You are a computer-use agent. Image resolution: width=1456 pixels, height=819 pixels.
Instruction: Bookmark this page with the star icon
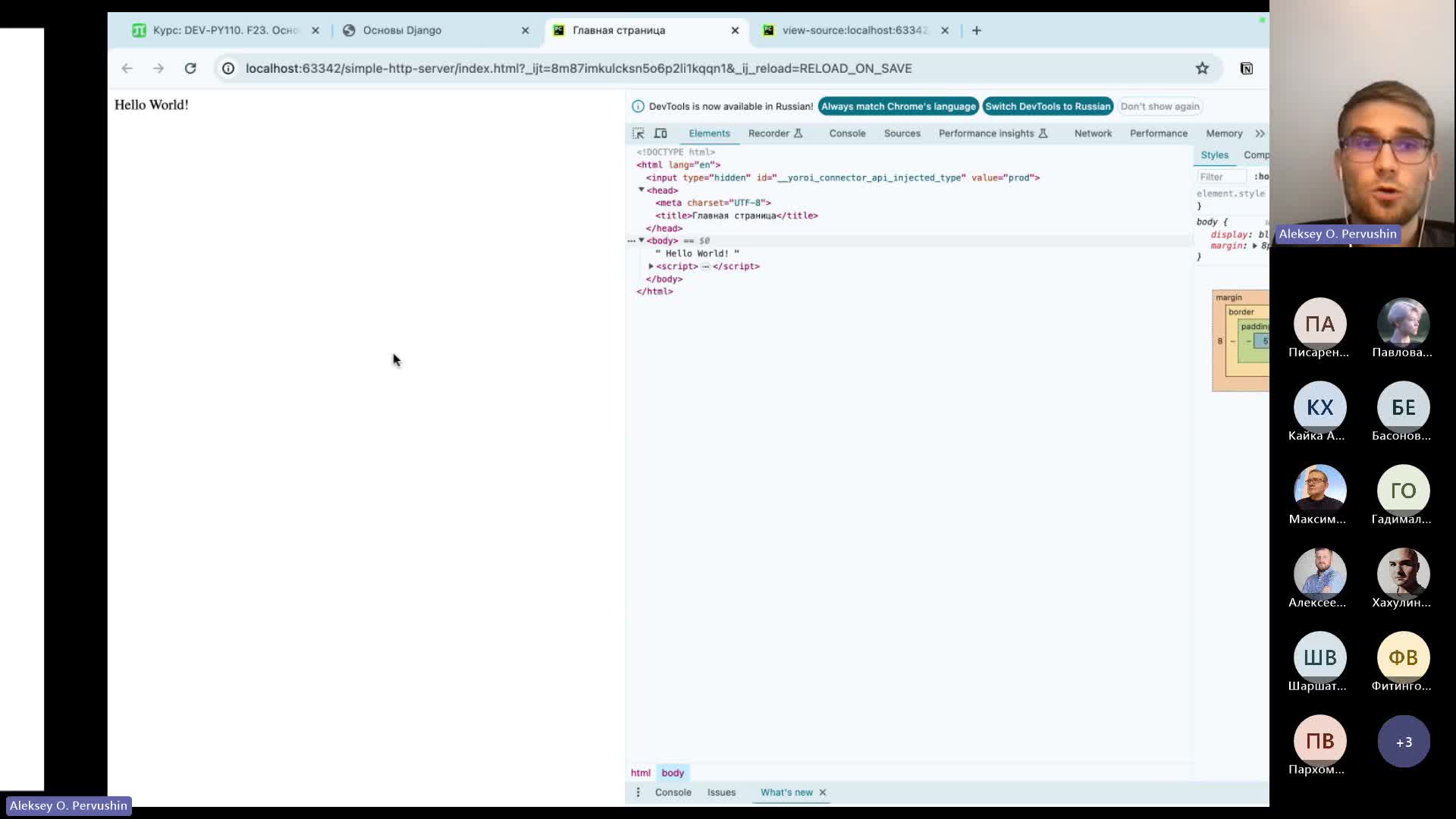coord(1202,68)
